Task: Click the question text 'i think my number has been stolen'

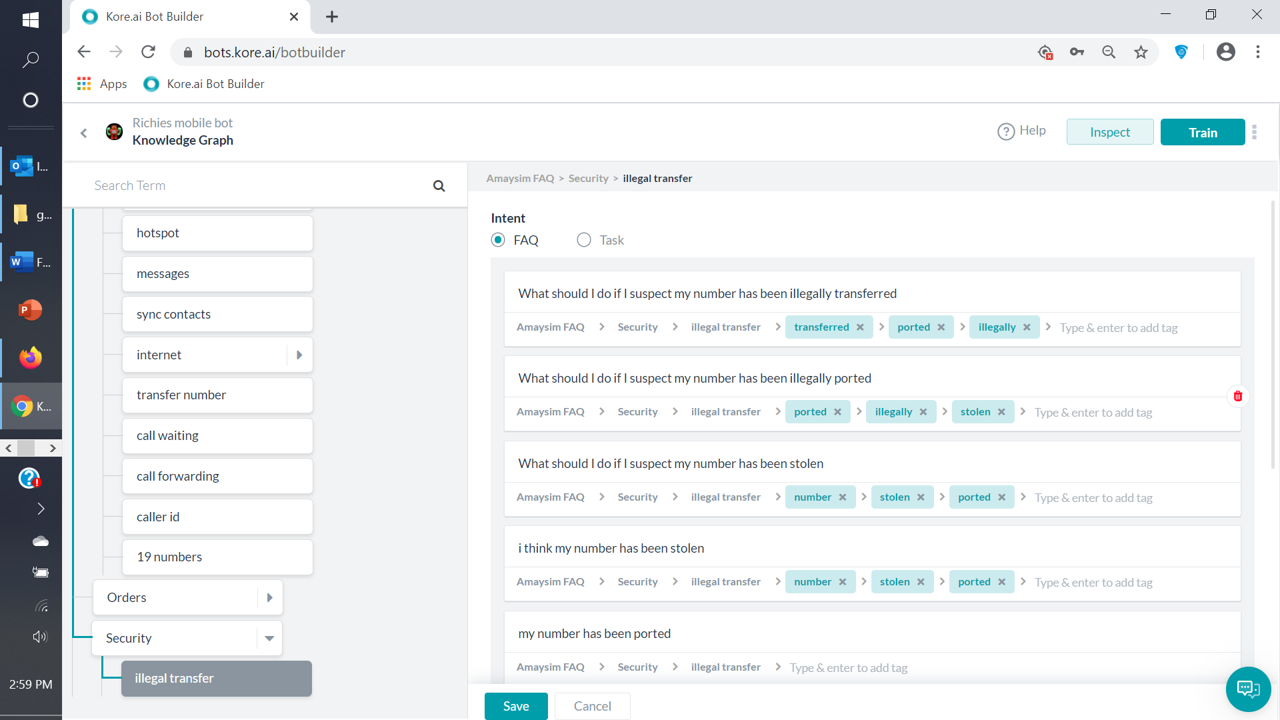Action: (x=611, y=548)
